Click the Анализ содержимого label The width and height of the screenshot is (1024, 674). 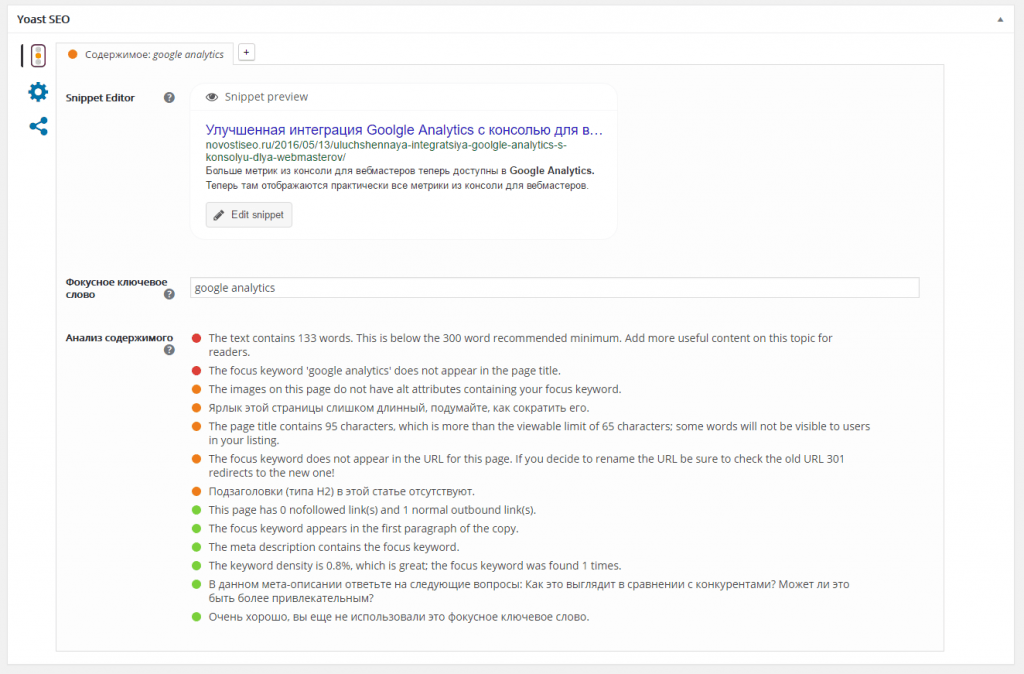(119, 338)
